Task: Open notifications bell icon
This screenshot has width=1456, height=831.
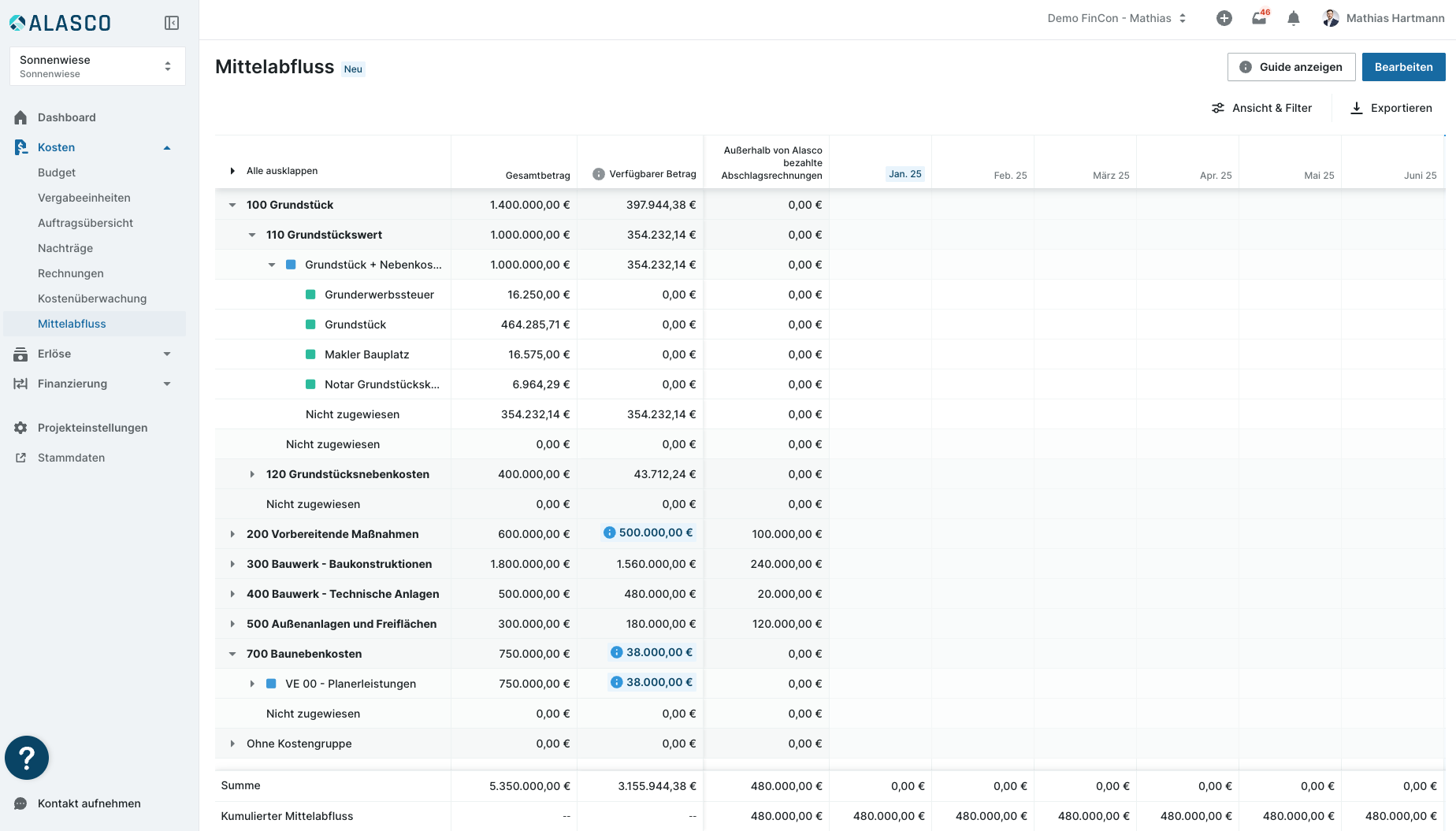Action: 1293,18
